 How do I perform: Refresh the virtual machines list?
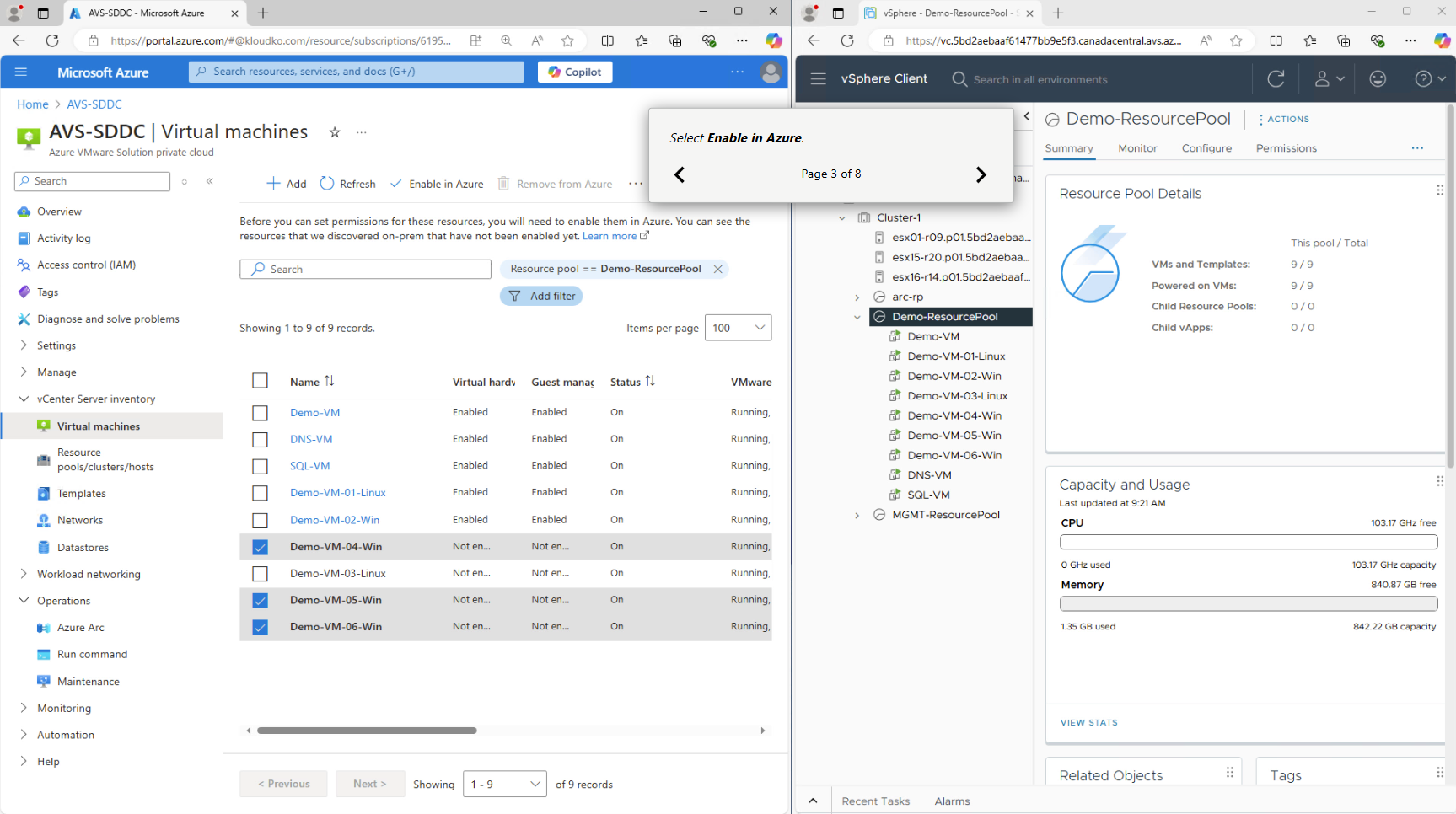click(348, 184)
